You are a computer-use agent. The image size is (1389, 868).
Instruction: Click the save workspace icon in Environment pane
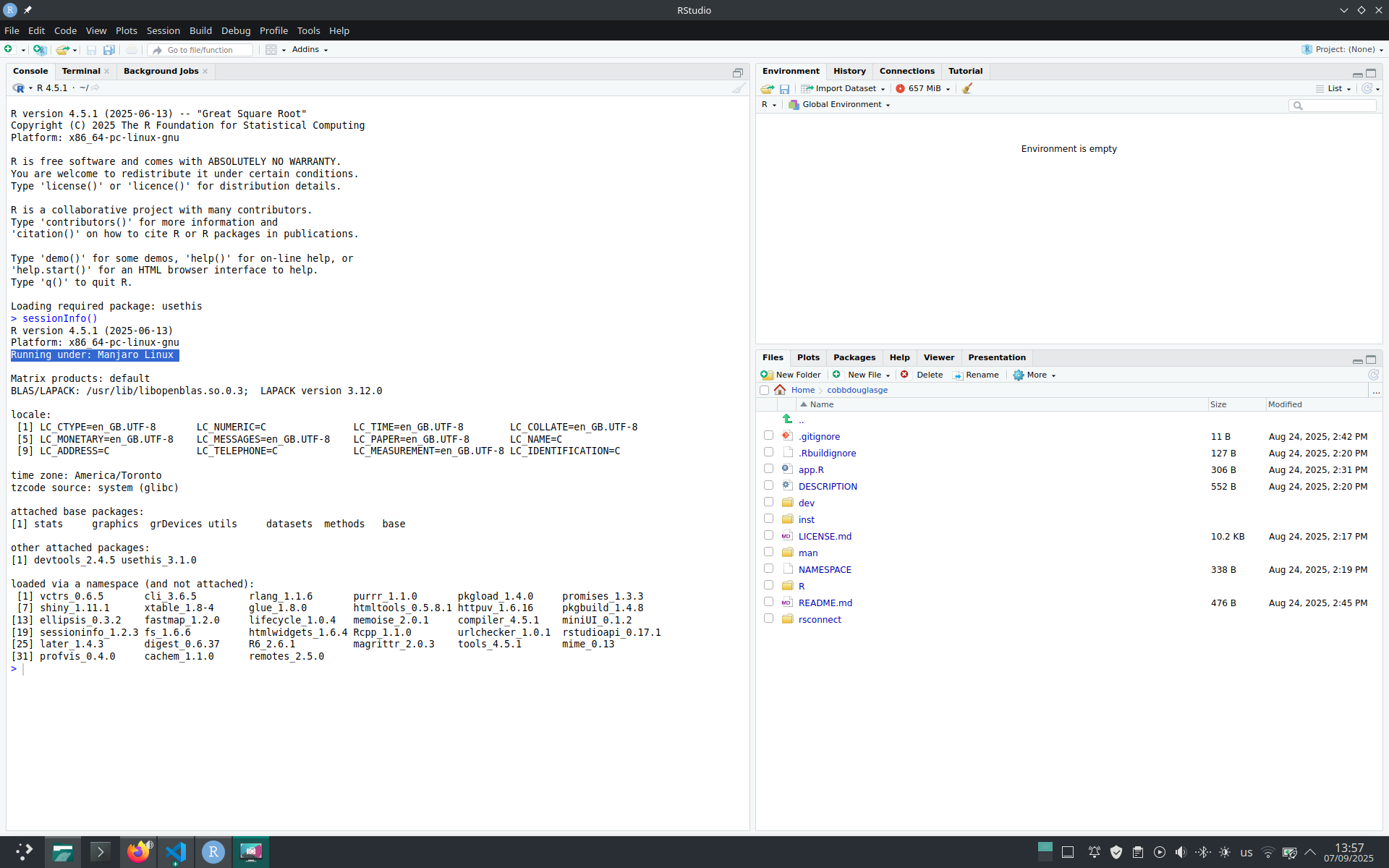[x=784, y=89]
